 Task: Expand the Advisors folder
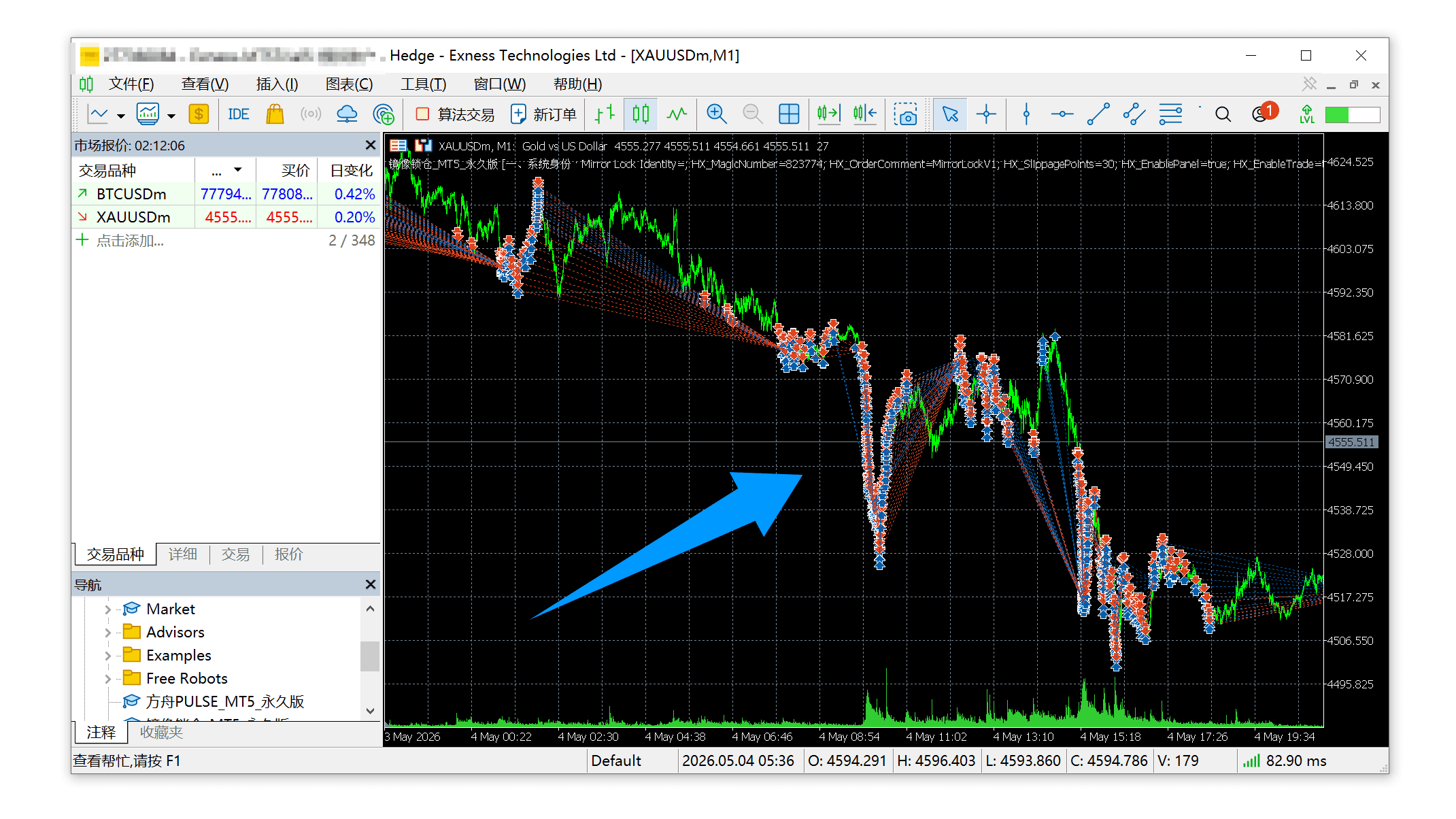[107, 633]
